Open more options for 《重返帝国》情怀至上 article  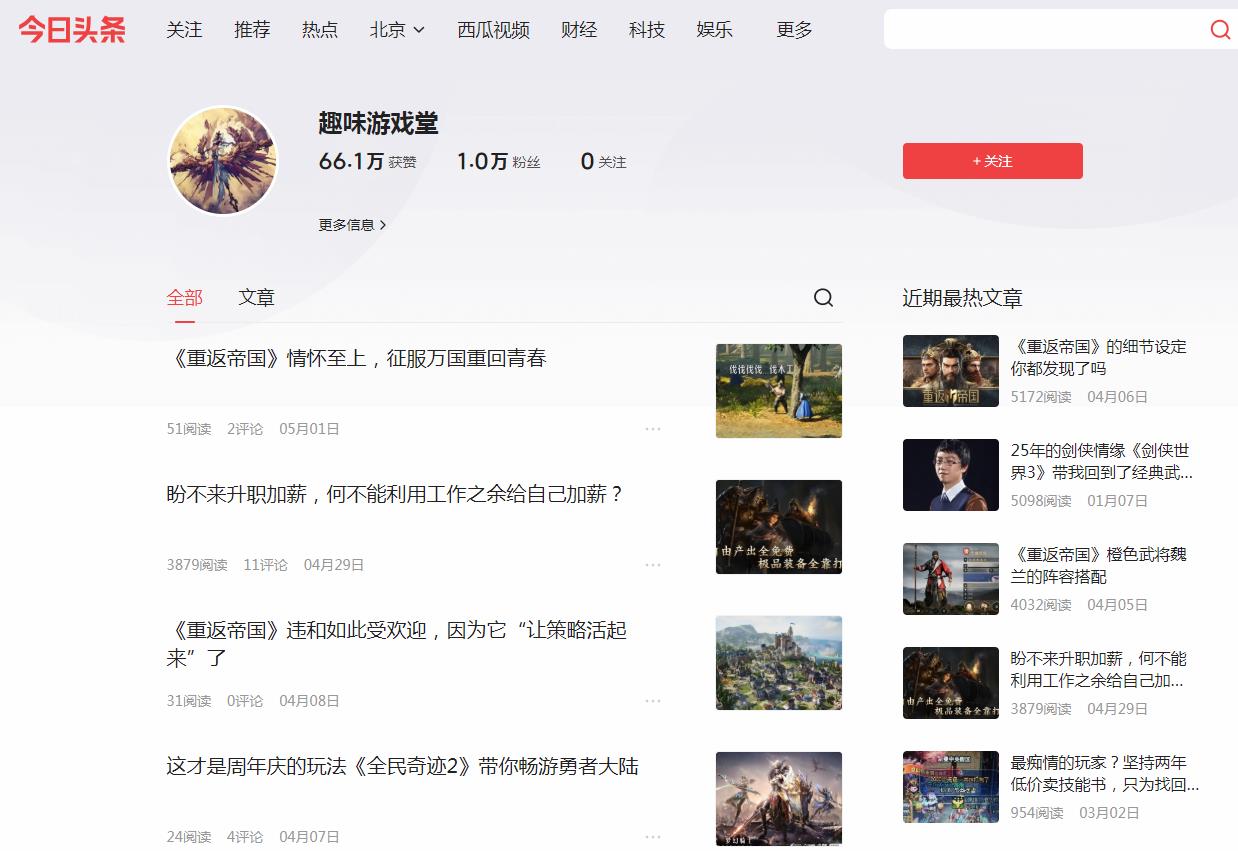(653, 429)
